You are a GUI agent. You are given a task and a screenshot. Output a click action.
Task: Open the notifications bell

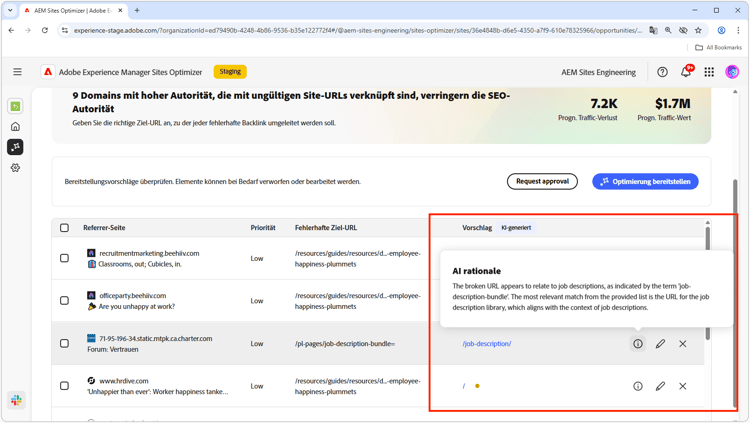[686, 72]
